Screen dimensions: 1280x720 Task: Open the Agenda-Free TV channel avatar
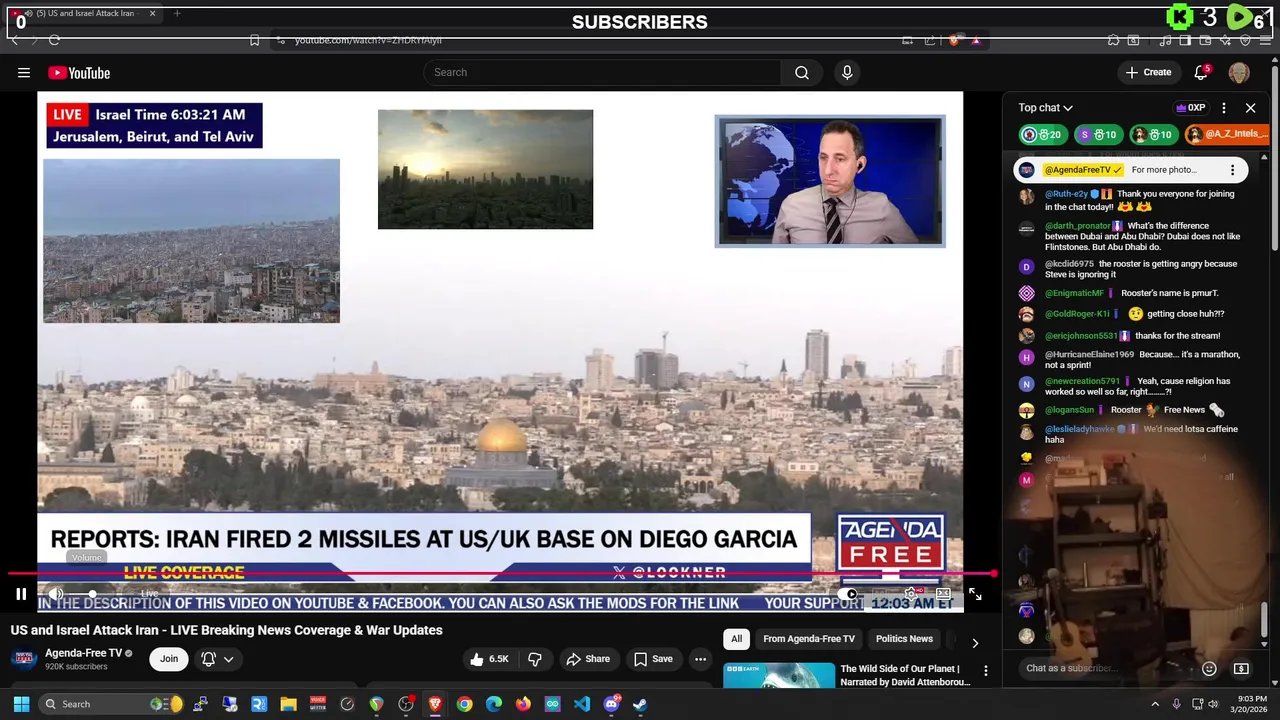(24, 659)
